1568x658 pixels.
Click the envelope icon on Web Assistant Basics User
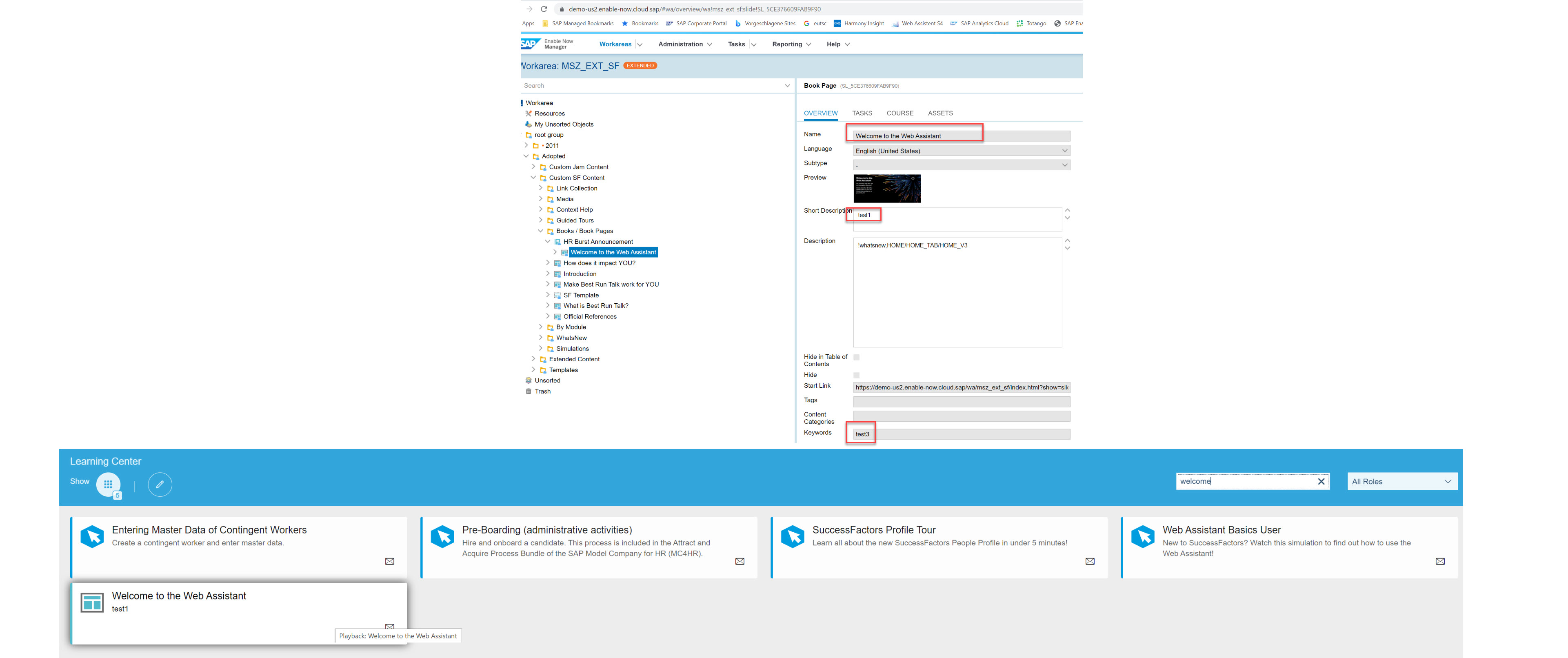(1439, 561)
